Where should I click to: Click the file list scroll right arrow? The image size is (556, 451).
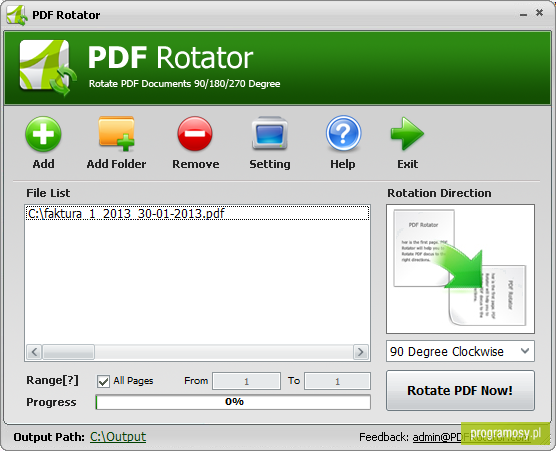point(361,352)
